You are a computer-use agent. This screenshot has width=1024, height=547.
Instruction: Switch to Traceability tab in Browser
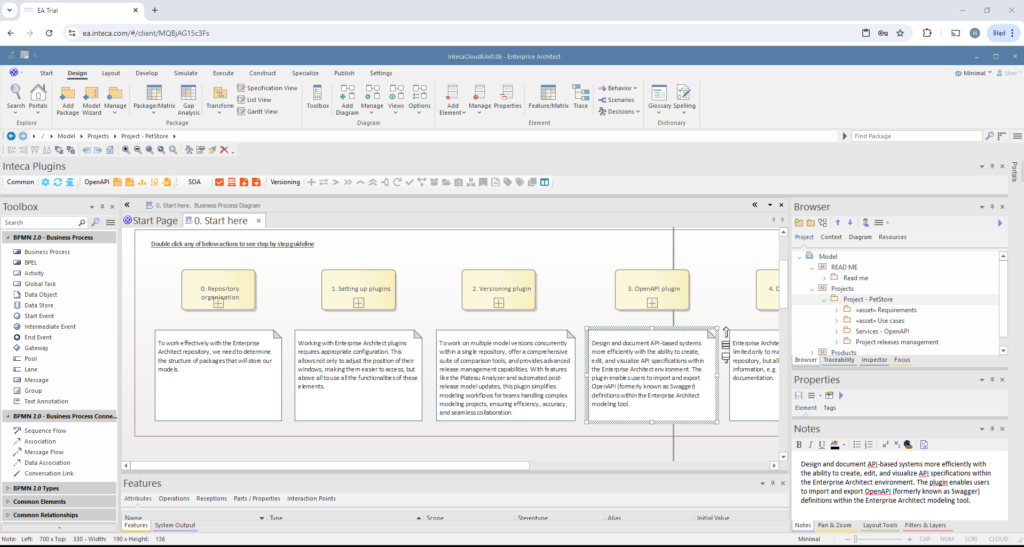(x=839, y=360)
